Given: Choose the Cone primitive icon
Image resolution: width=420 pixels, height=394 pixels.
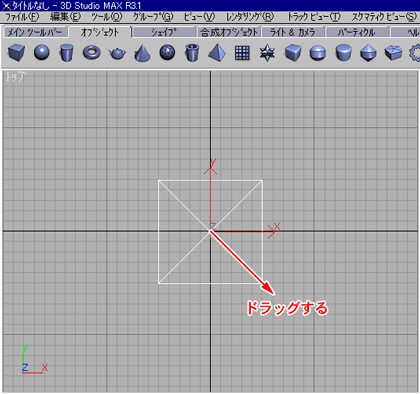Looking at the screenshot, I should 142,53.
